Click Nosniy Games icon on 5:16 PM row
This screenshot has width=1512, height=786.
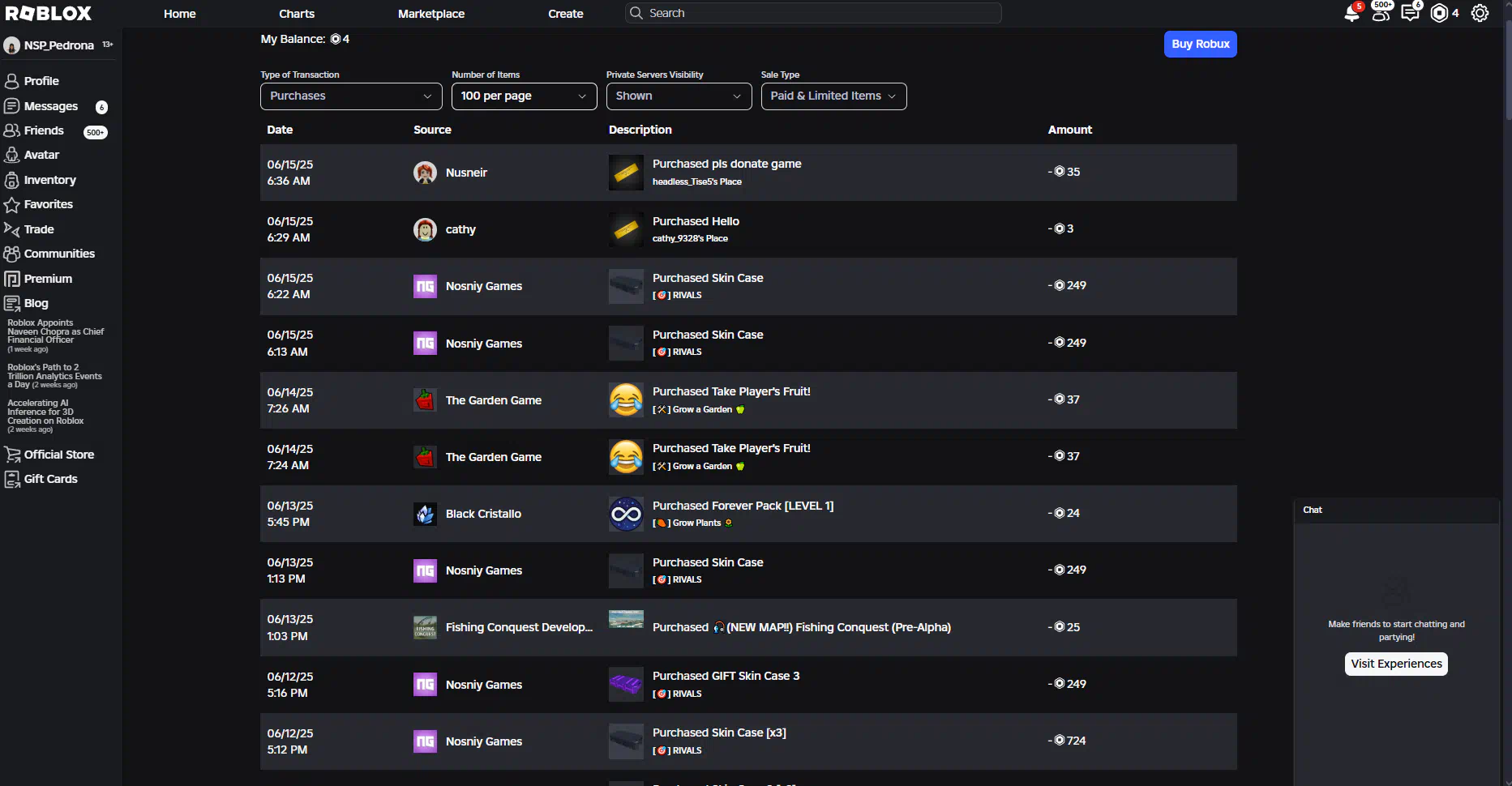point(425,685)
